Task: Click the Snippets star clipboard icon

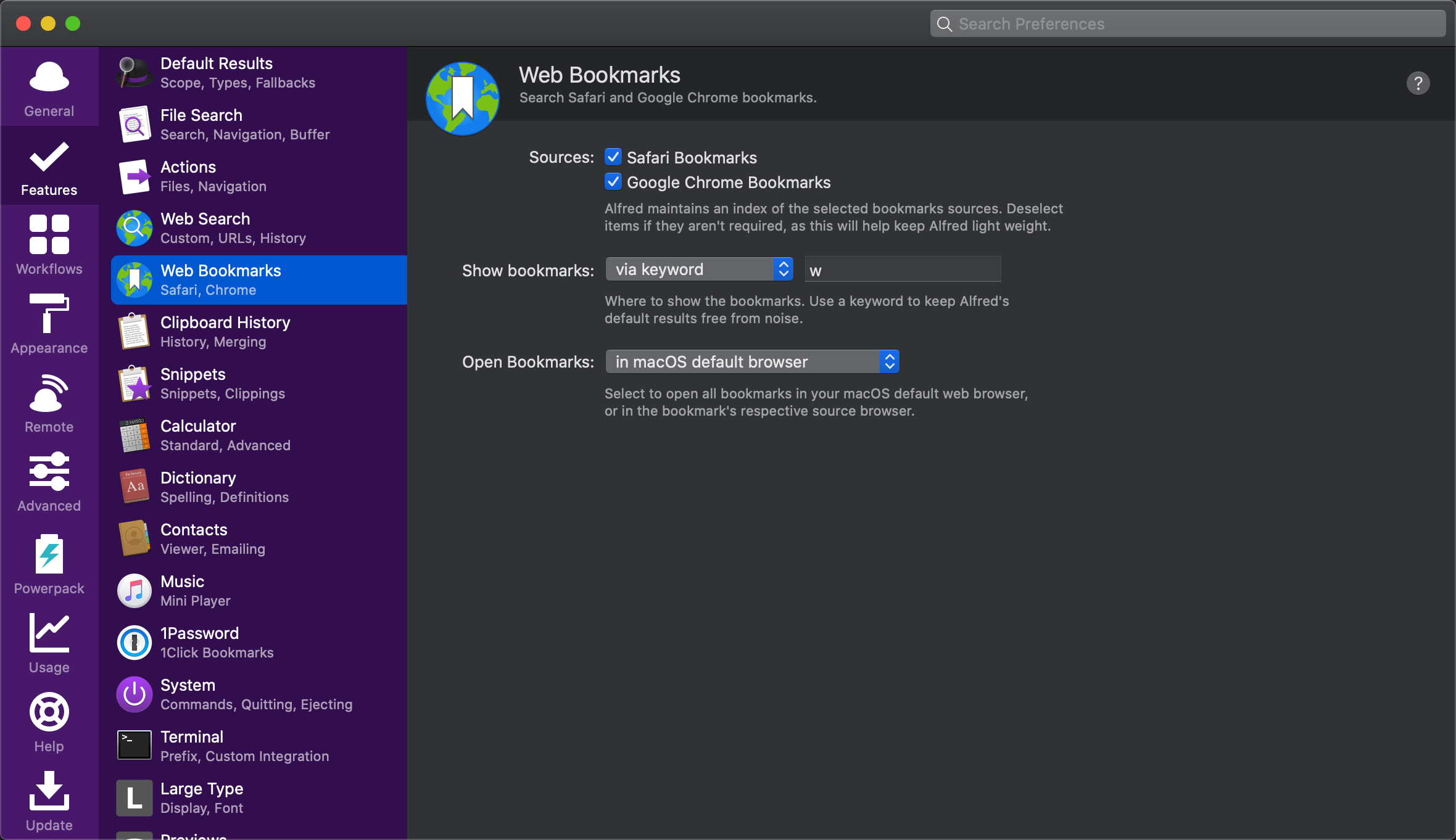Action: [x=134, y=384]
